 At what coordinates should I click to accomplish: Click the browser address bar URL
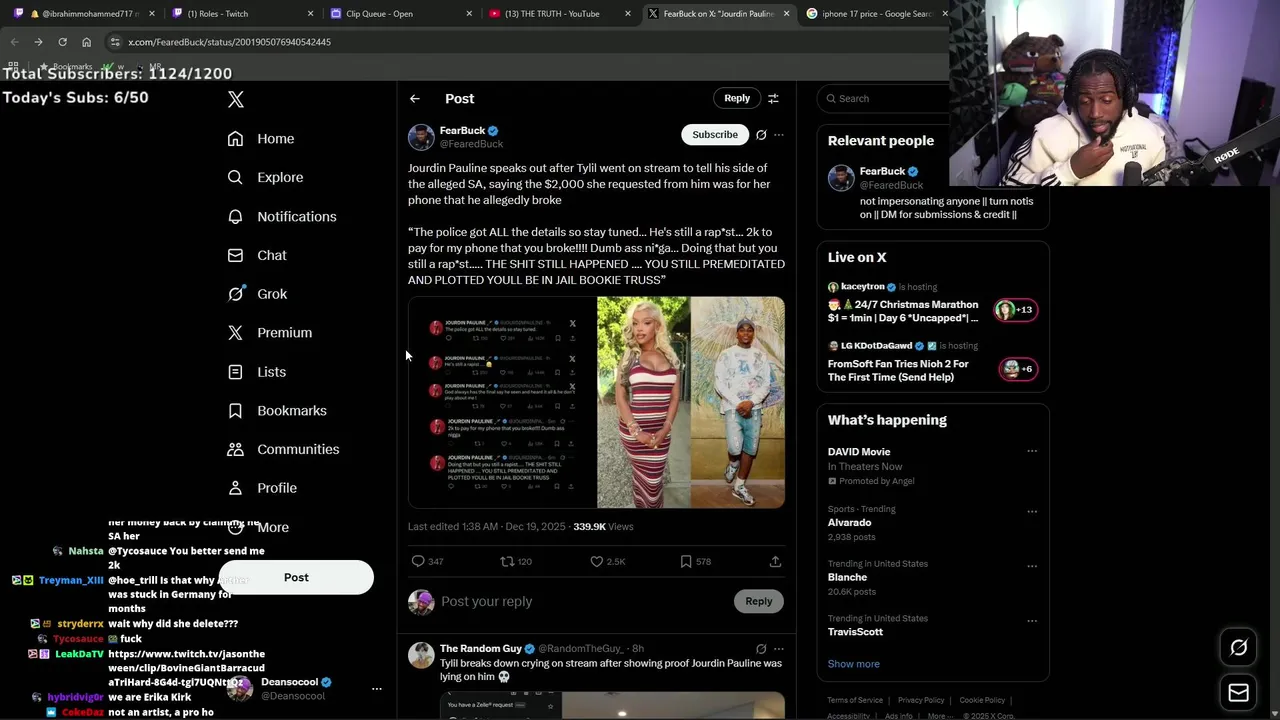[229, 42]
